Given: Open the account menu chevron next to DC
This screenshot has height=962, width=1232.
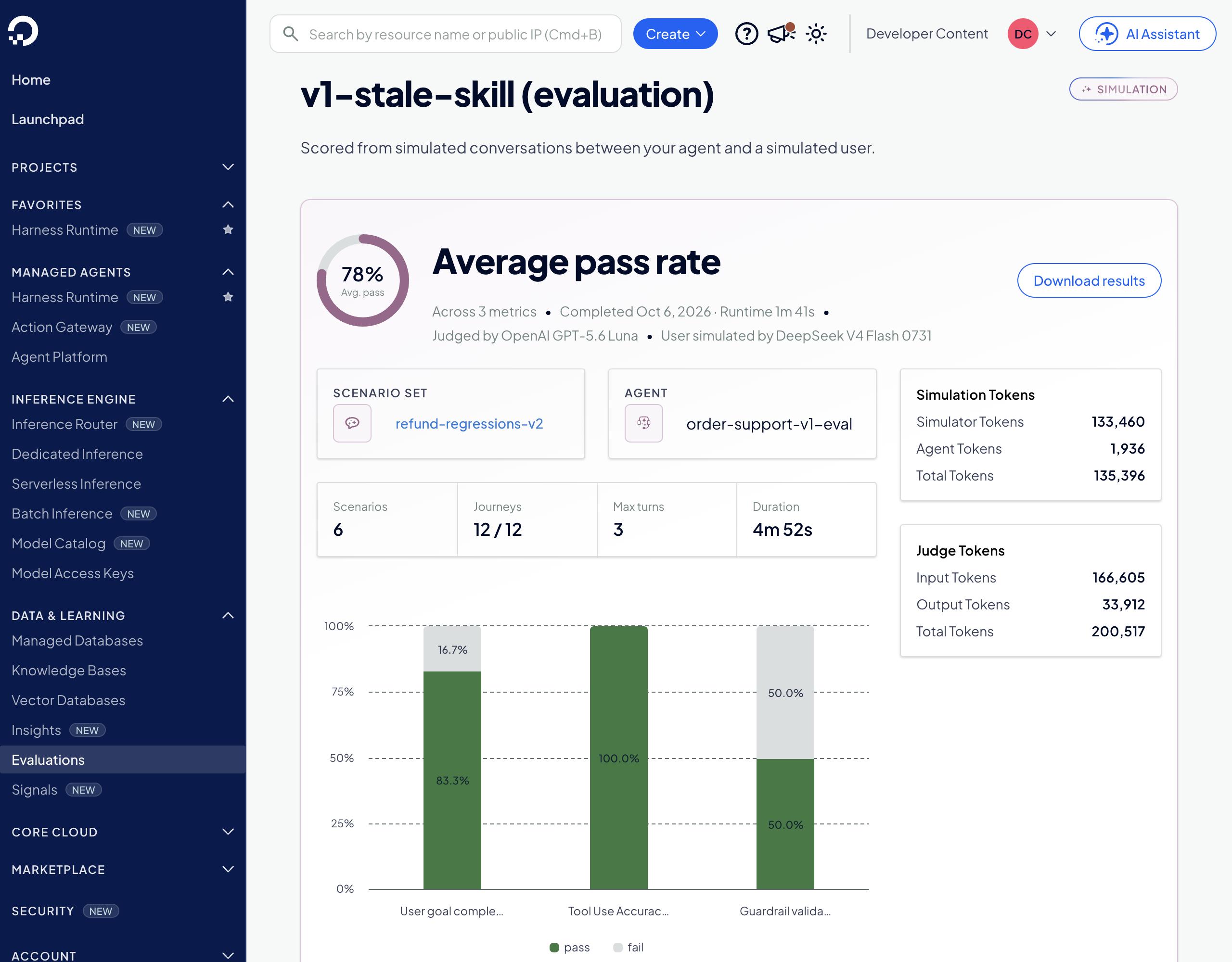Looking at the screenshot, I should (x=1051, y=34).
